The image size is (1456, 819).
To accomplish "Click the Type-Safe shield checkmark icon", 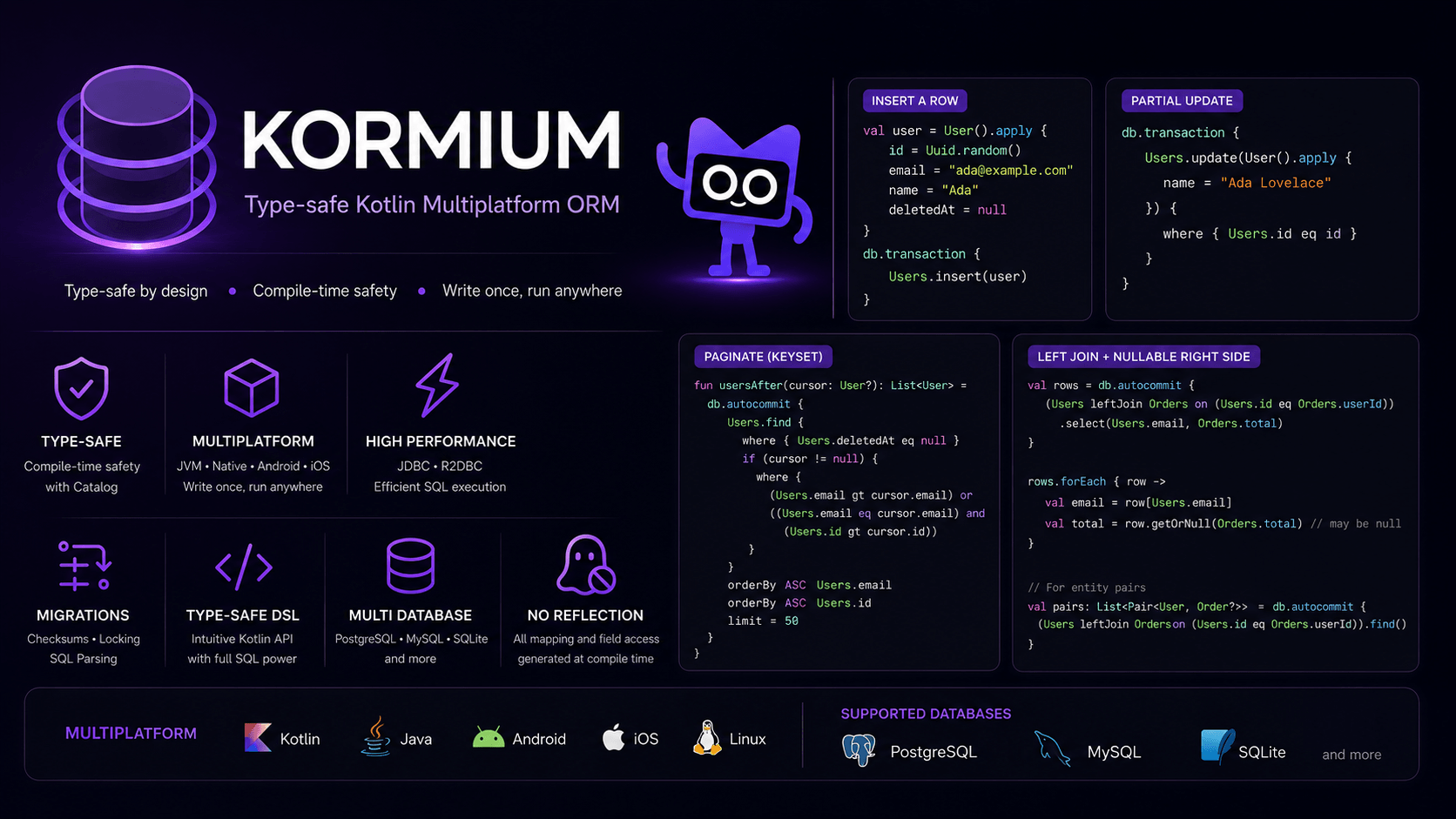I will coord(81,388).
